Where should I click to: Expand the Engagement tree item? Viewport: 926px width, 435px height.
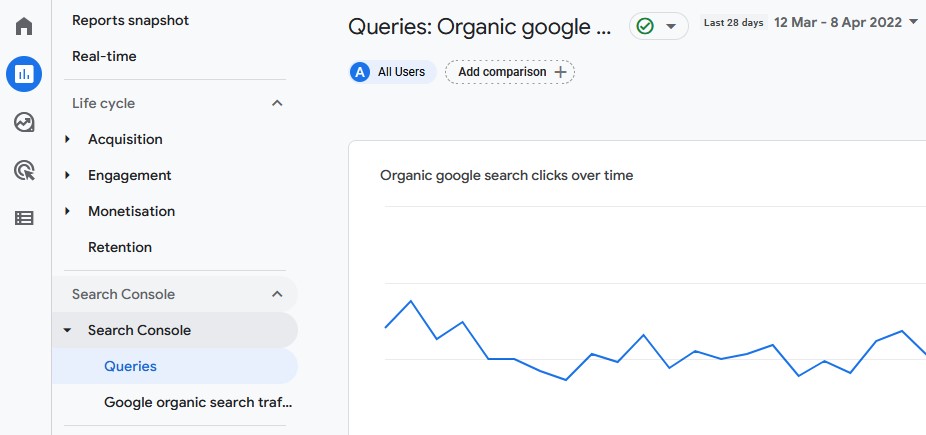click(x=67, y=175)
